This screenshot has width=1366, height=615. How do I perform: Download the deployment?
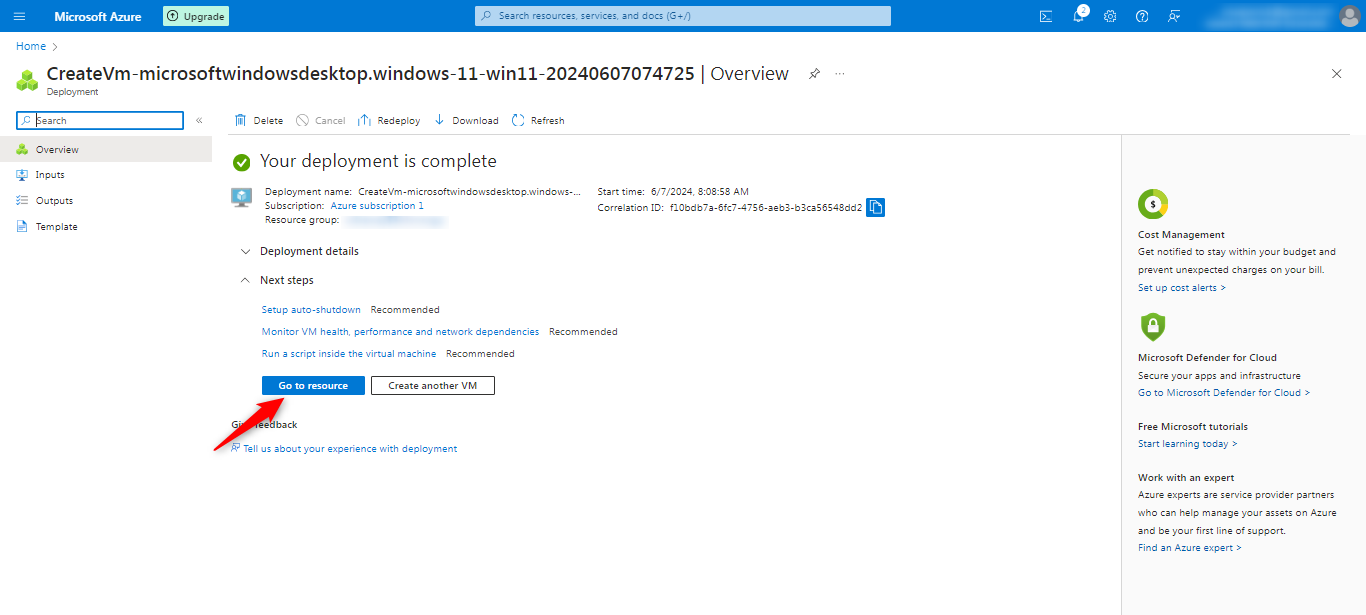coord(466,120)
